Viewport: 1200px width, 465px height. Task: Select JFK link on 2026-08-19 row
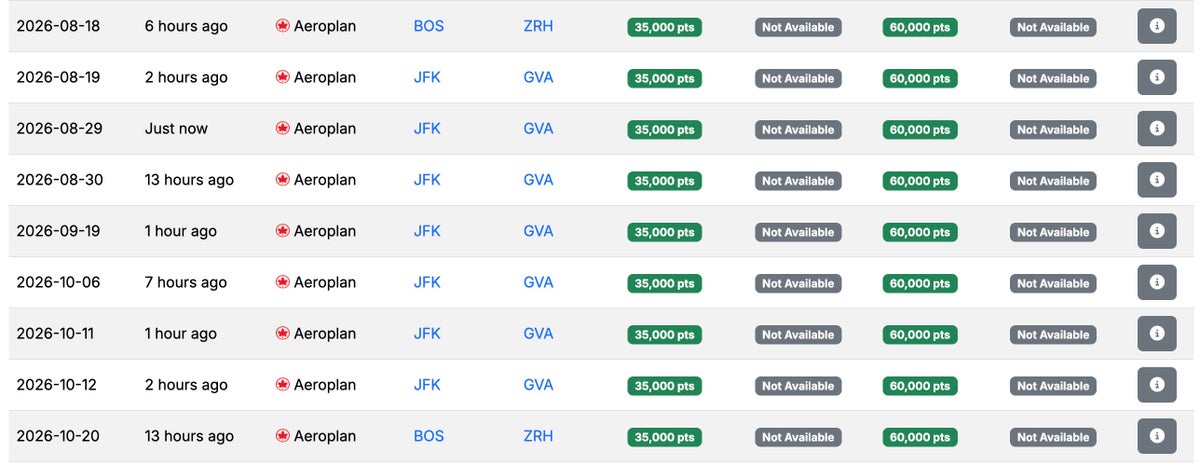427,77
